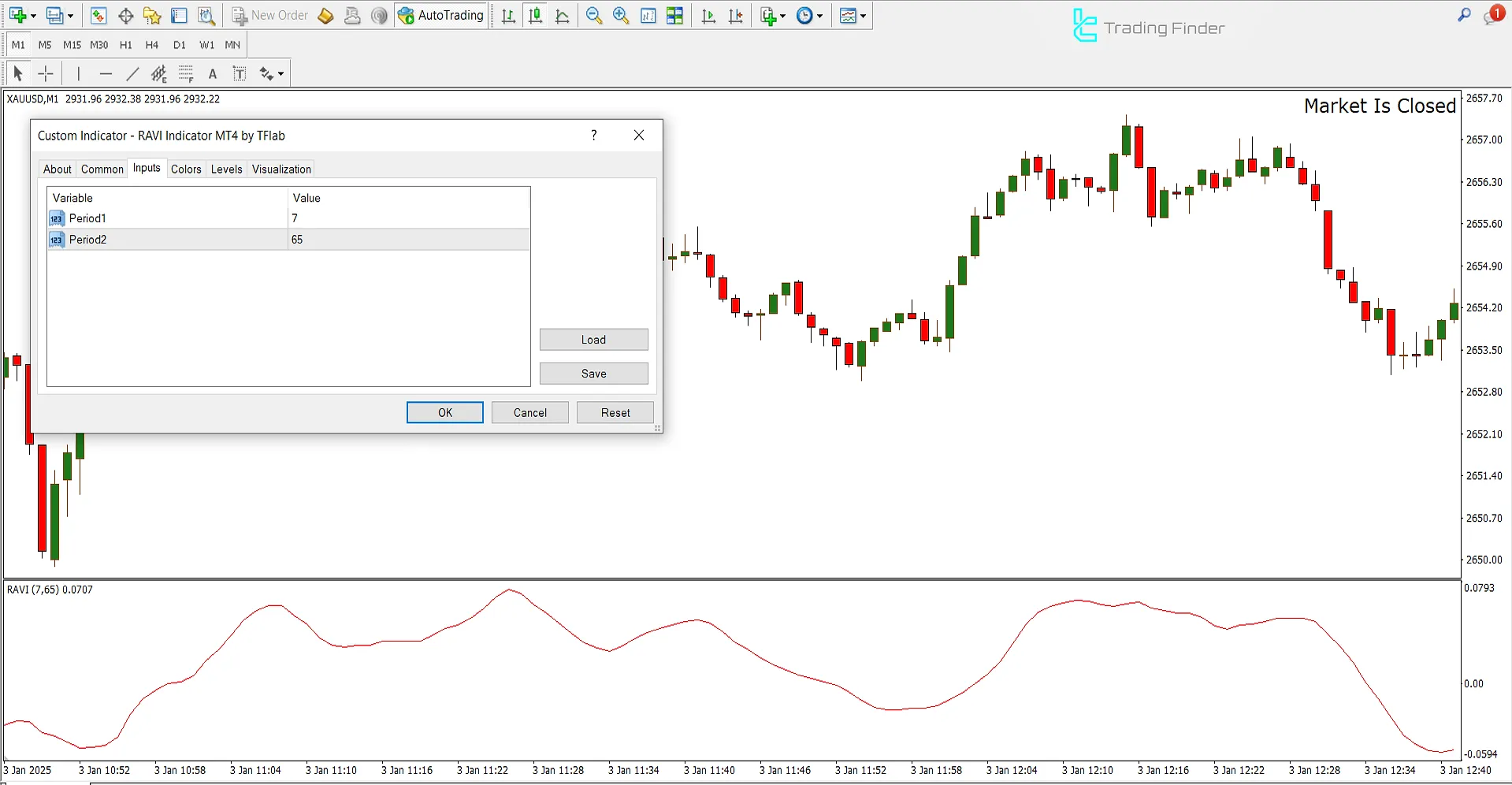Toggle the Market Watch panel
The height and width of the screenshot is (785, 1512).
(x=98, y=15)
